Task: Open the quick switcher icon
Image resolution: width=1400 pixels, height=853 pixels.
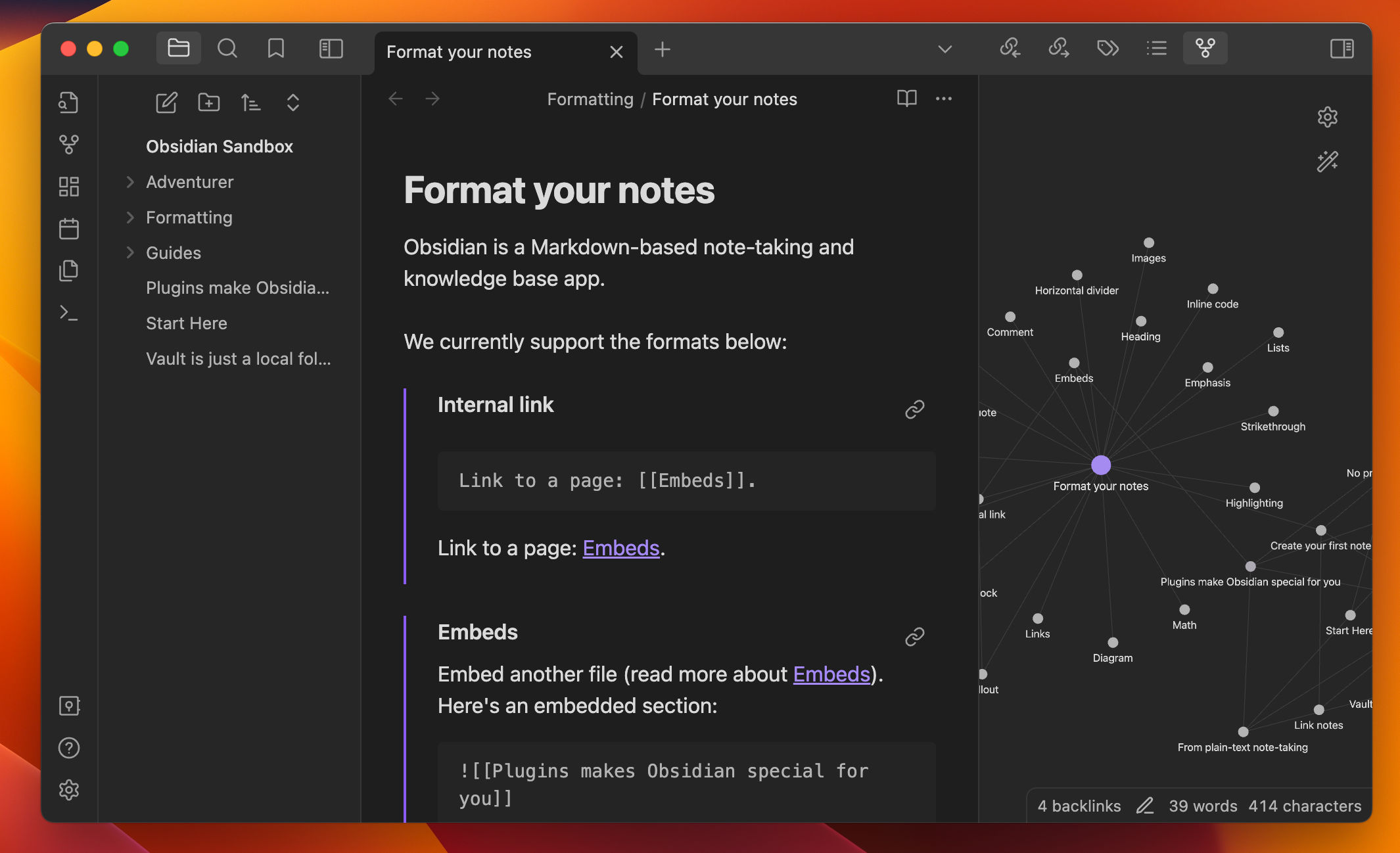Action: 69,103
